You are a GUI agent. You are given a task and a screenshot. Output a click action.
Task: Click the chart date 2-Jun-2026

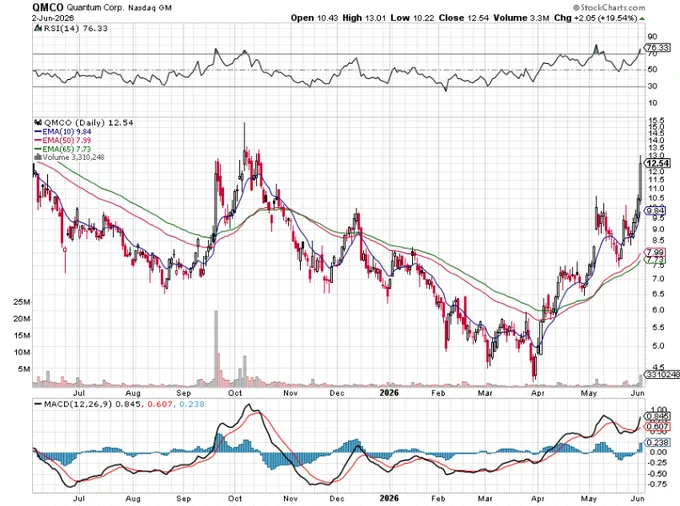[x=53, y=18]
